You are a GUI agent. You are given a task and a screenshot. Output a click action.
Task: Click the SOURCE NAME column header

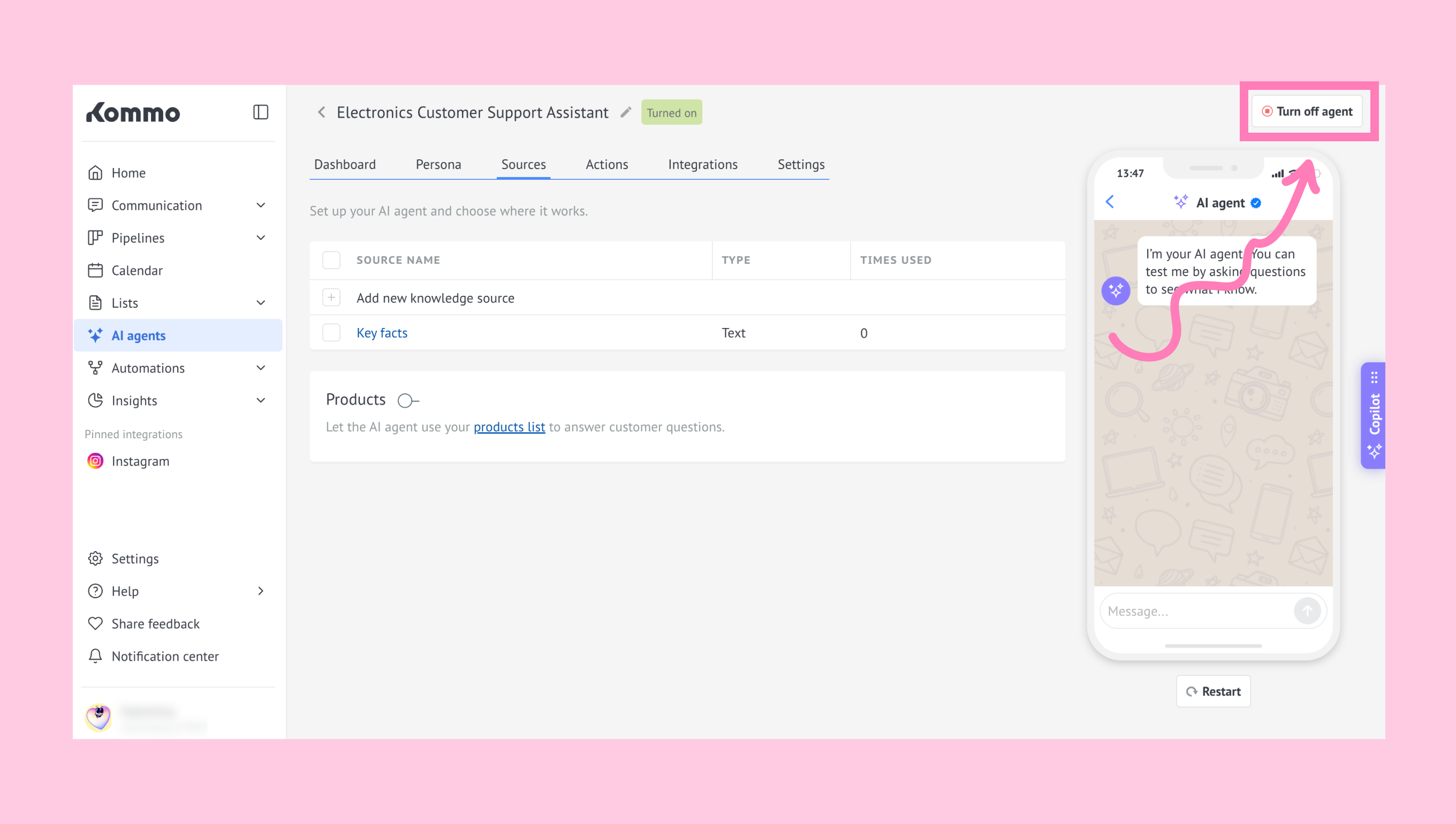398,261
